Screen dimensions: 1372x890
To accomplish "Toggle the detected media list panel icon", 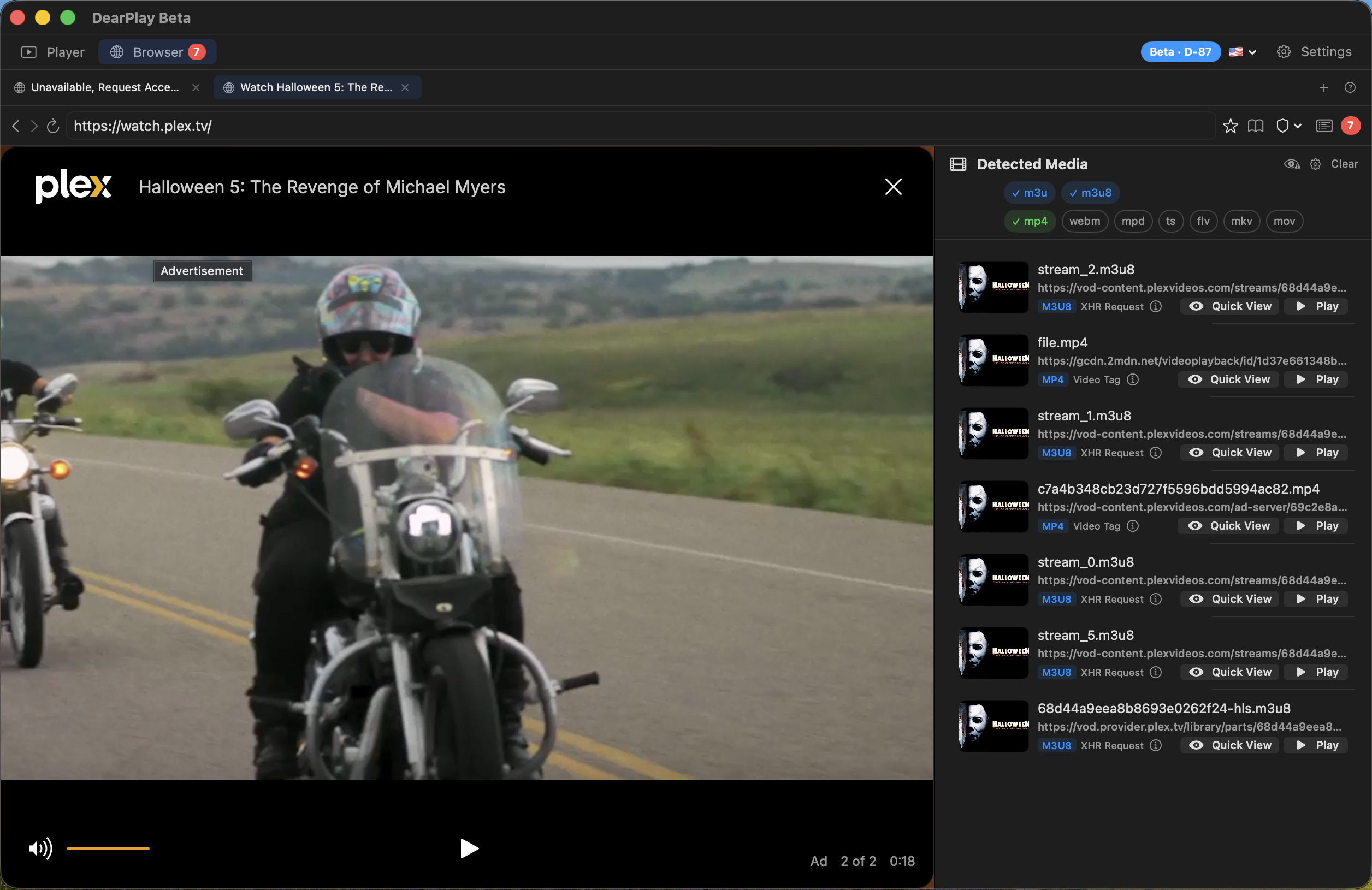I will point(1324,126).
